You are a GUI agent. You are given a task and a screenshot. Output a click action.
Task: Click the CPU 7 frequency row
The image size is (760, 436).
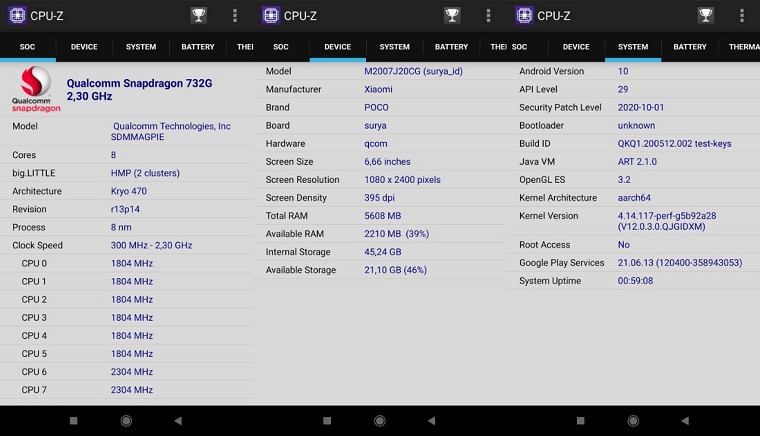127,390
